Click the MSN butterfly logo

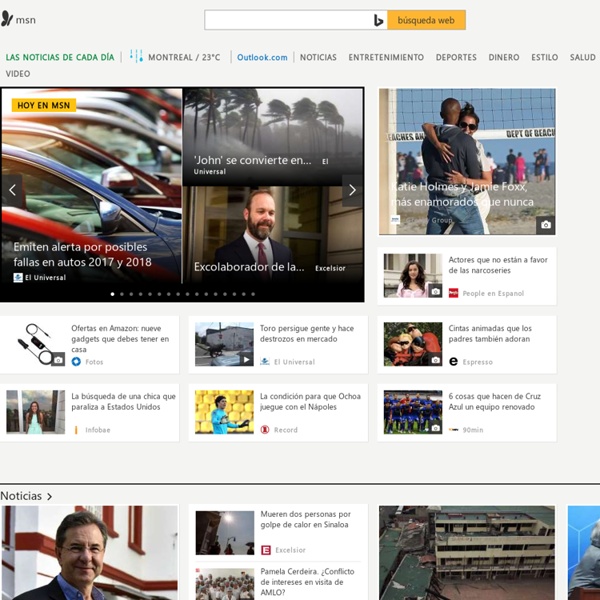(8, 19)
